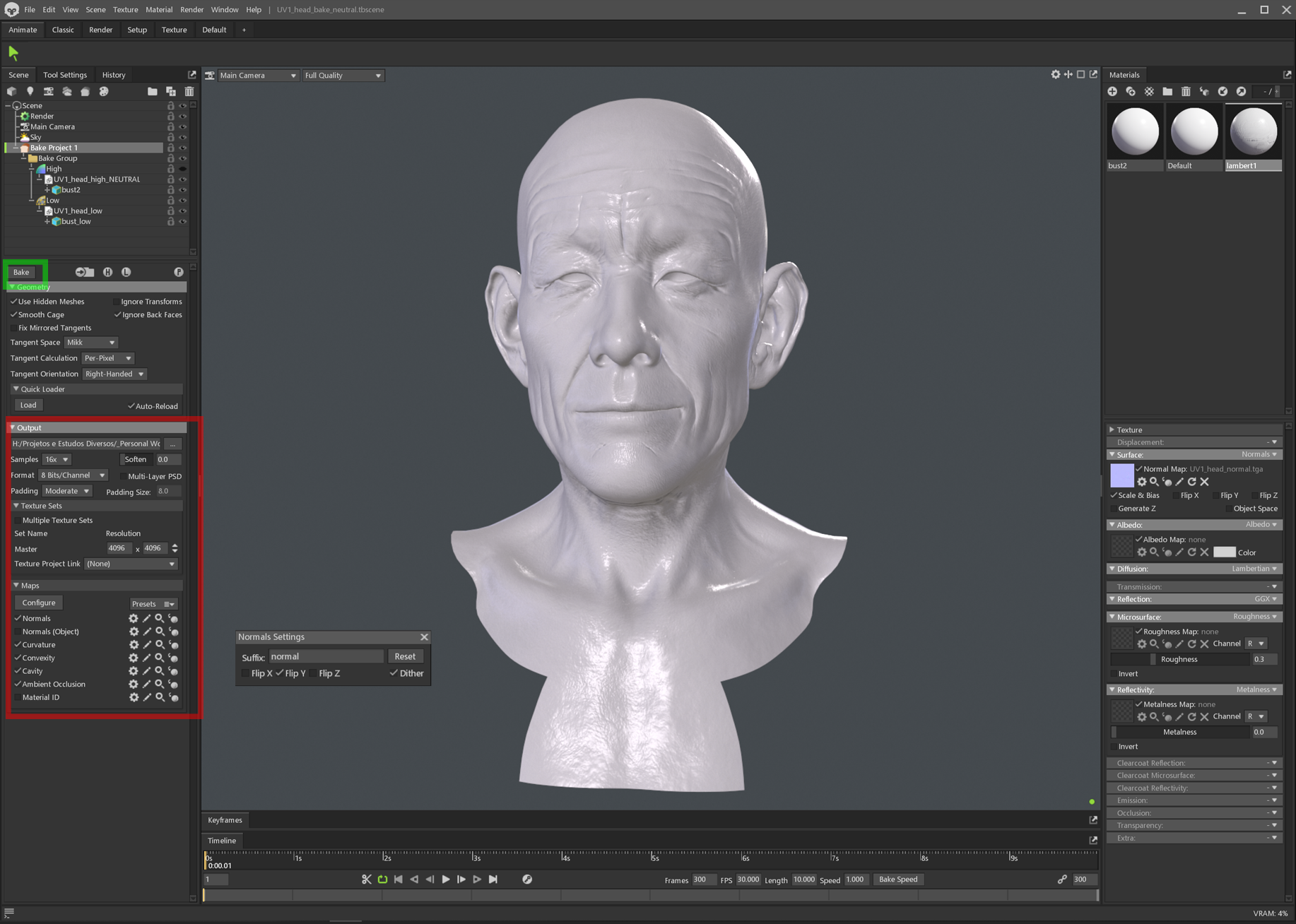Clear the Normal Map with the X icon
1296x924 pixels.
(1205, 482)
